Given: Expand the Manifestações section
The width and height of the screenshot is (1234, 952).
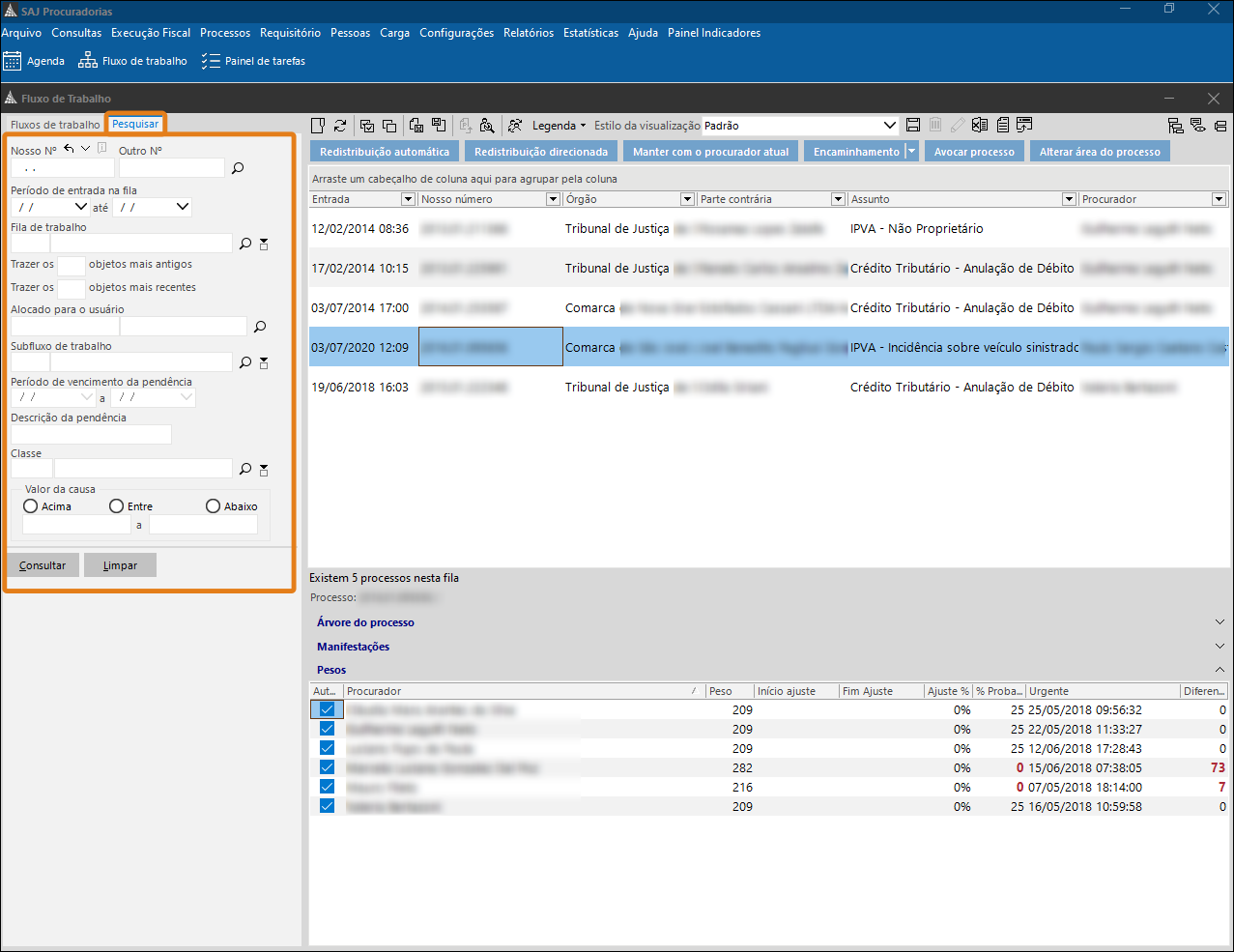Looking at the screenshot, I should 354,647.
